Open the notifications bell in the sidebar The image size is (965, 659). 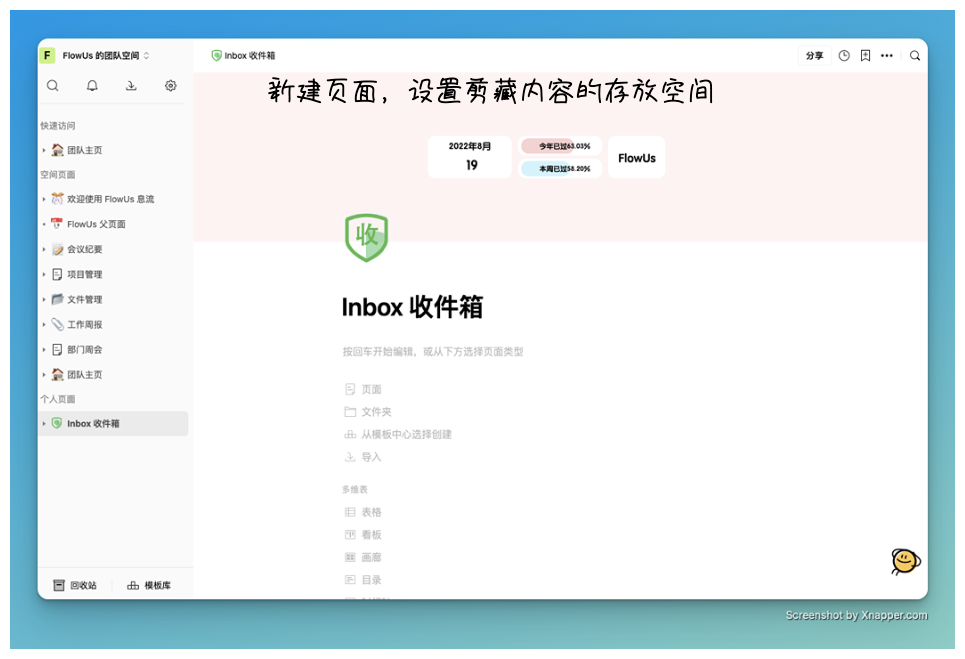[92, 86]
